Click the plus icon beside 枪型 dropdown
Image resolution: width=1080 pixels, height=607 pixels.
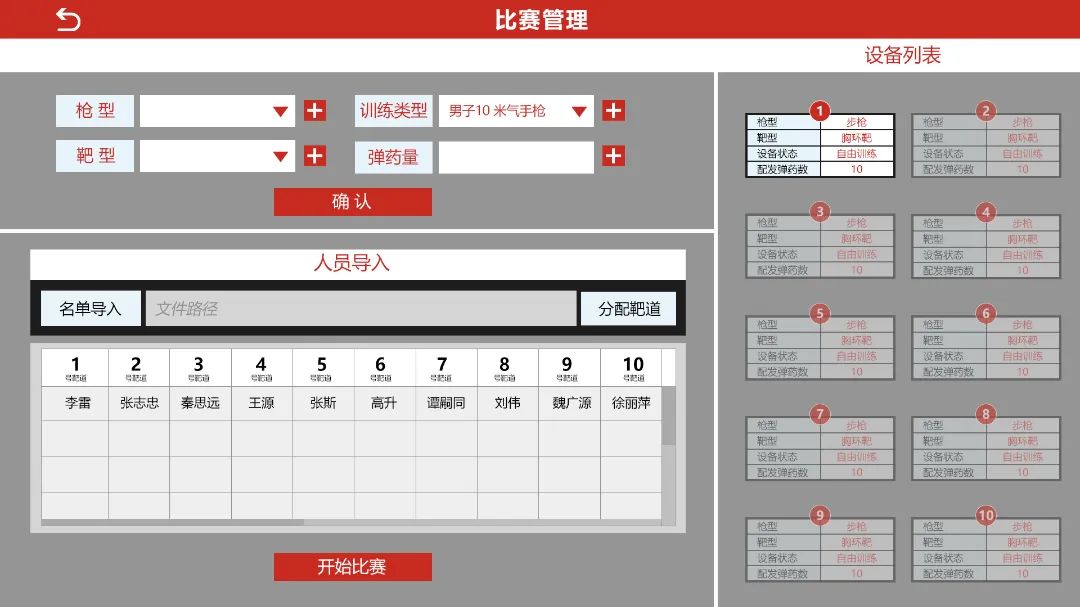[315, 110]
